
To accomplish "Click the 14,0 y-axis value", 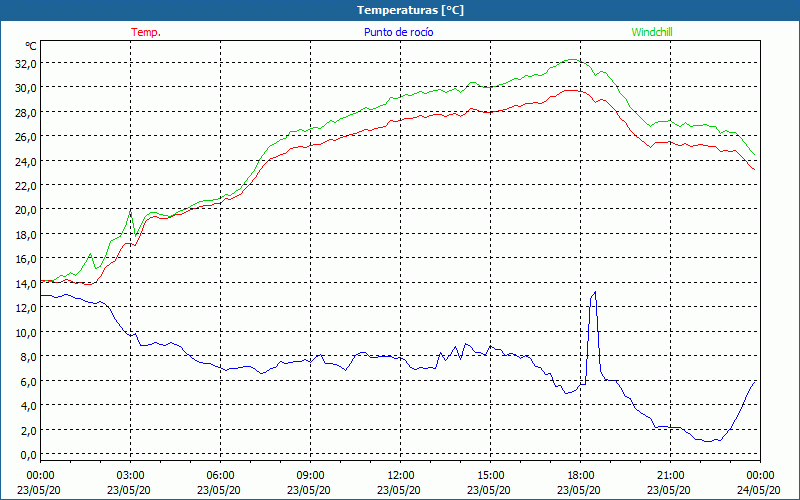I will [x=26, y=284].
